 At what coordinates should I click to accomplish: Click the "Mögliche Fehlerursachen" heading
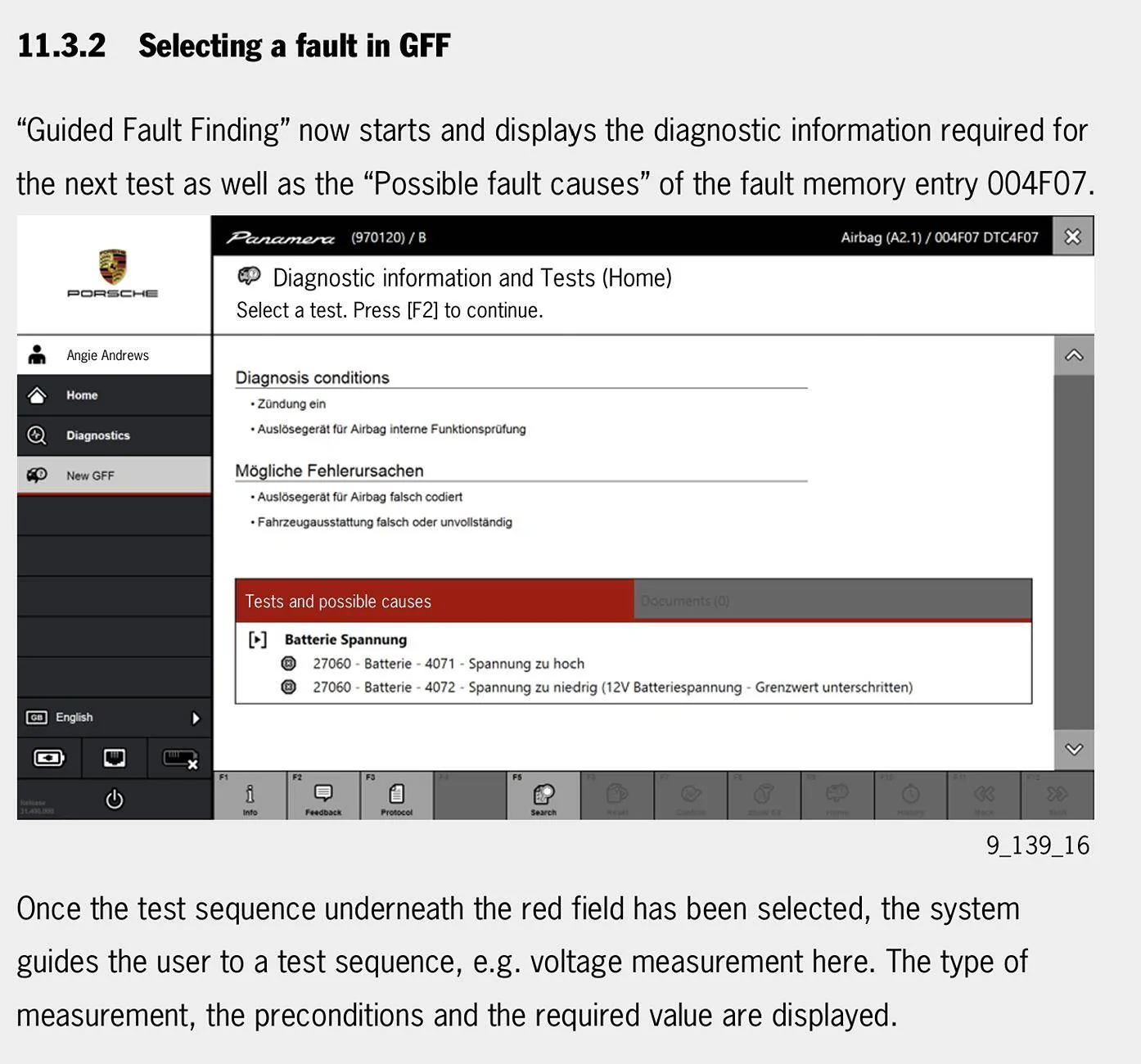(x=330, y=471)
